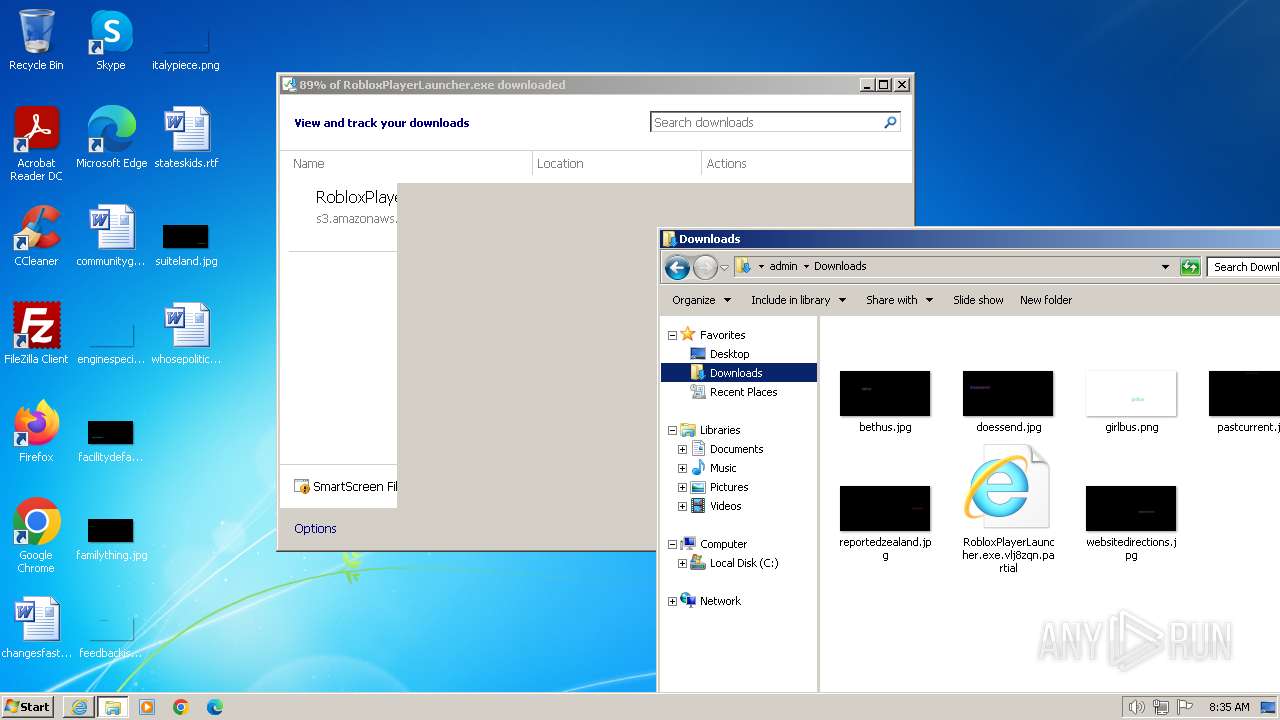Click the network tray icon

(x=1160, y=707)
